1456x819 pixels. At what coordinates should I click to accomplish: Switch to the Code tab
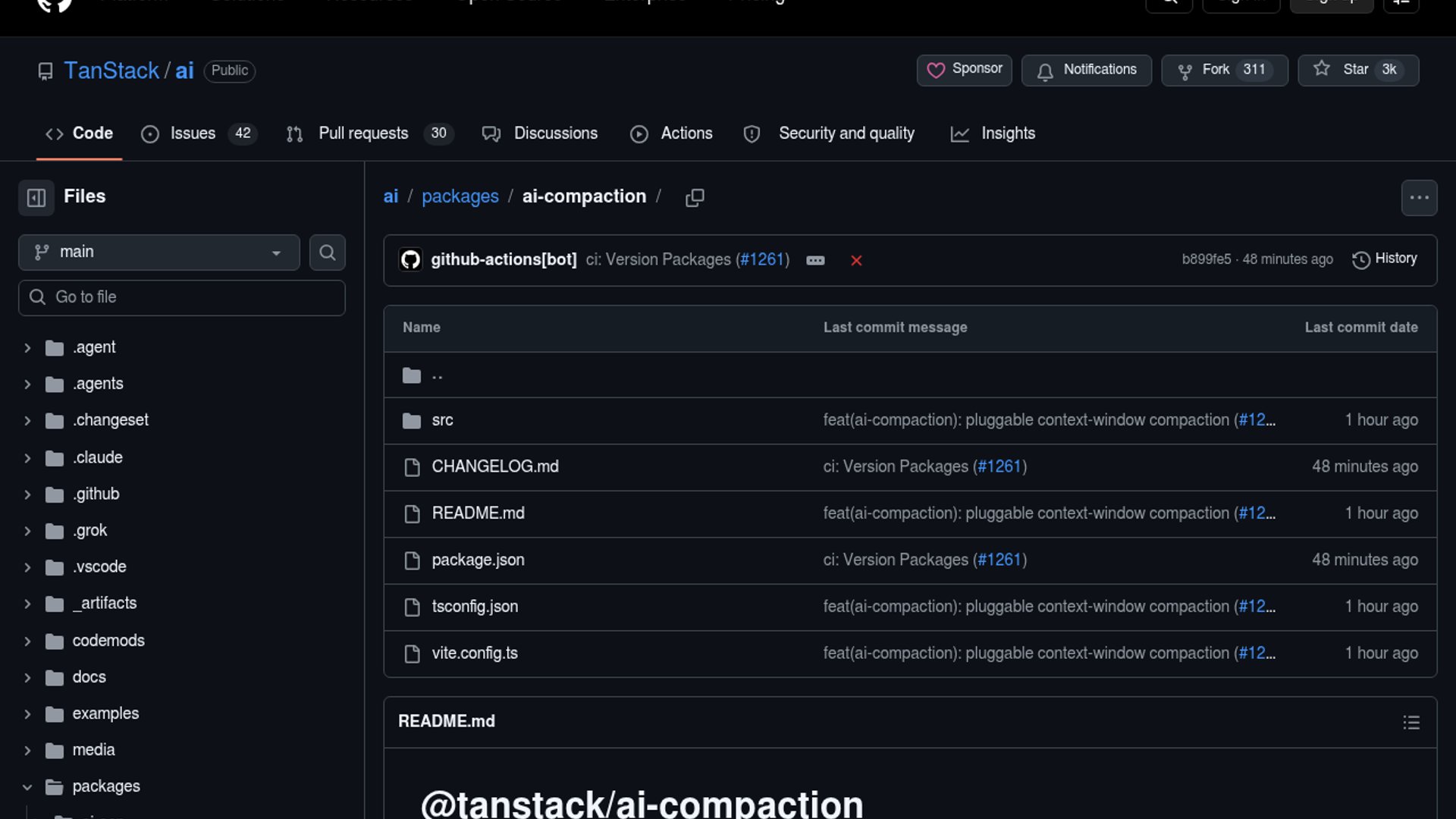pyautogui.click(x=79, y=133)
